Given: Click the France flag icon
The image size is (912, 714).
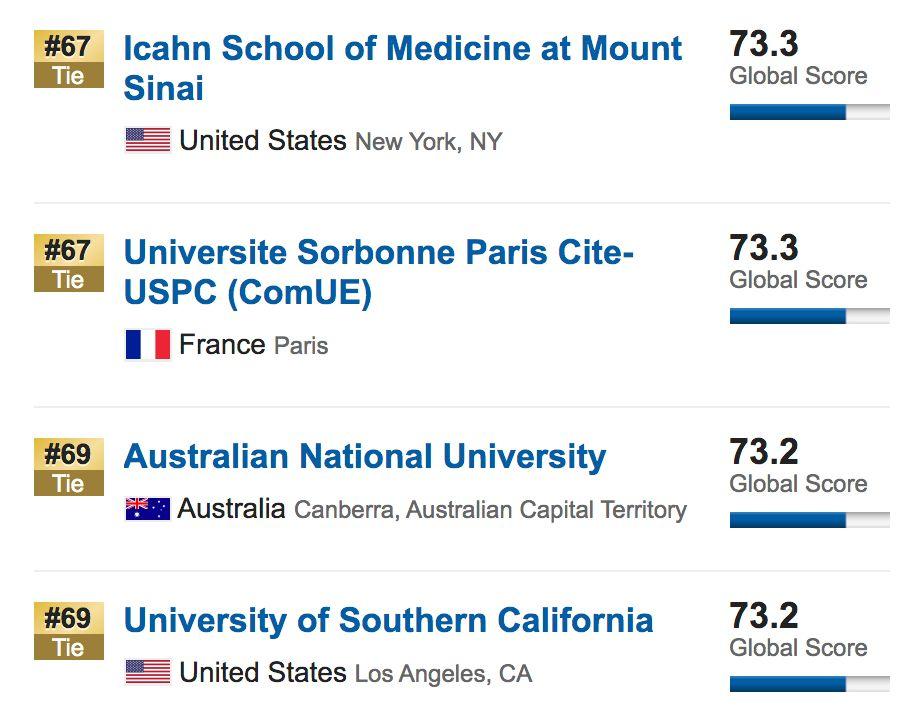Looking at the screenshot, I should pos(147,345).
